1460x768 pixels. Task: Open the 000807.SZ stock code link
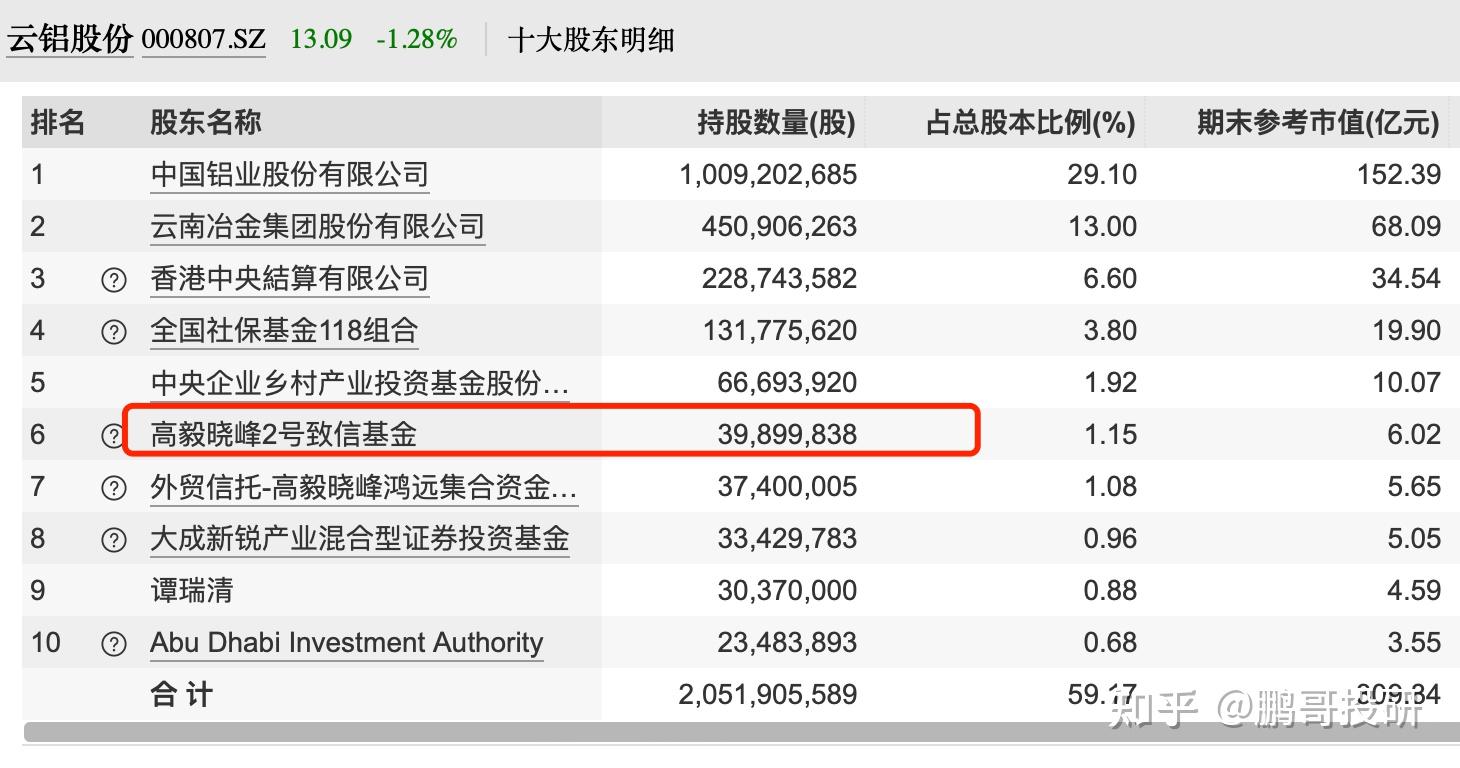pyautogui.click(x=204, y=39)
